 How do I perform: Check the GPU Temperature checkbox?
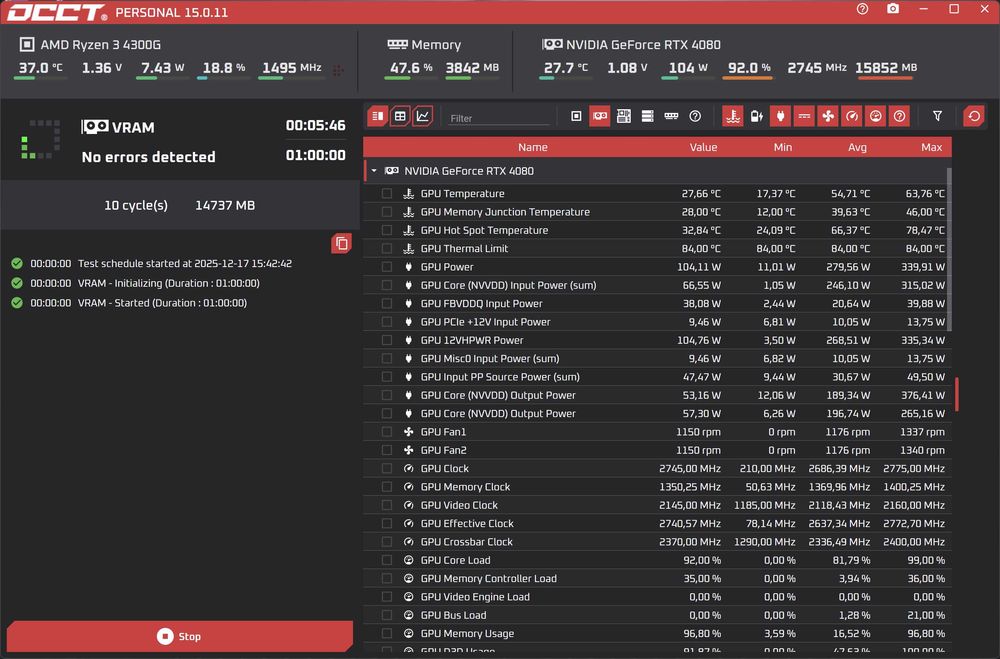(x=386, y=193)
